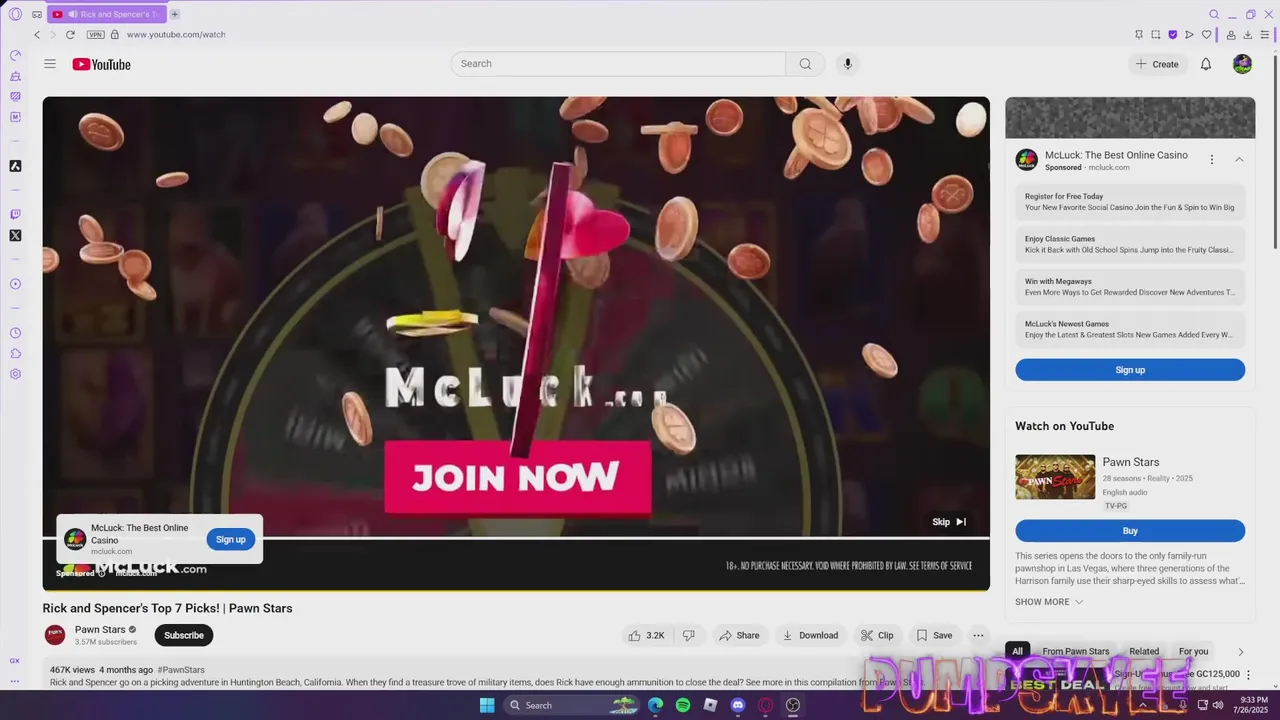Dislike the video
The height and width of the screenshot is (720, 1280).
[688, 635]
